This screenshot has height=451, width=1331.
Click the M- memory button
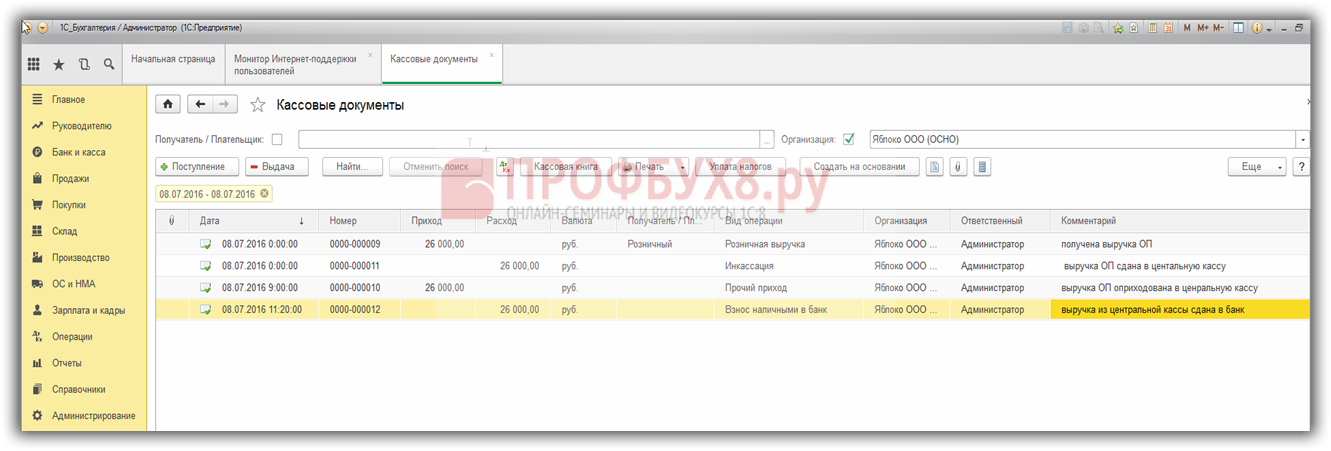[x=1219, y=27]
